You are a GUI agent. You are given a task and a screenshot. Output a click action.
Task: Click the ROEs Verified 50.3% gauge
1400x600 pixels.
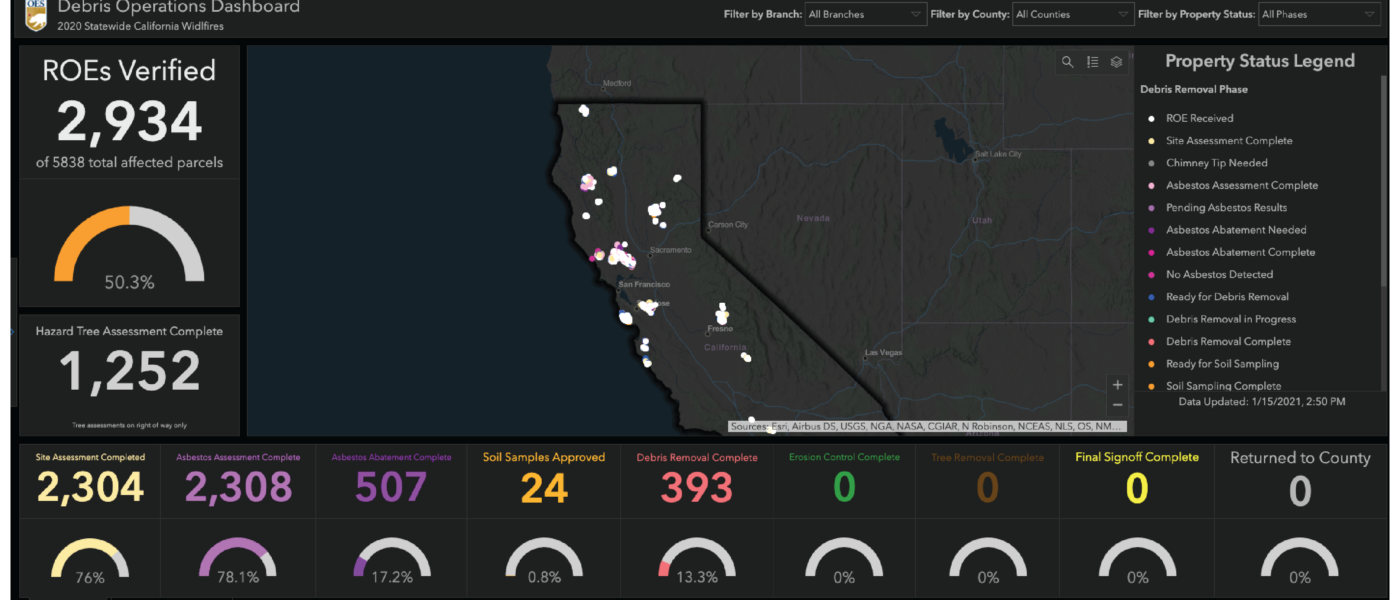pyautogui.click(x=129, y=250)
